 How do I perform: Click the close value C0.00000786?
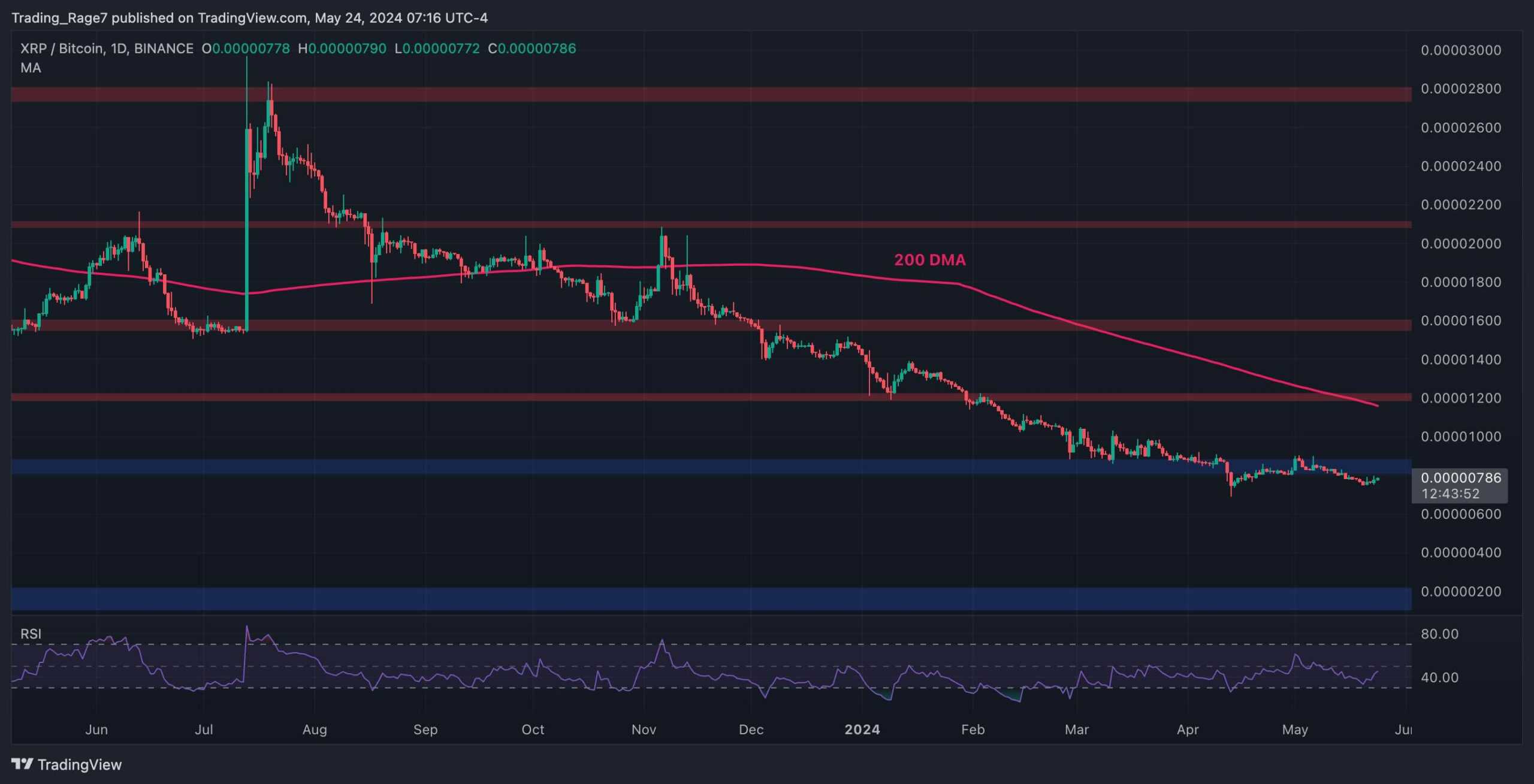pos(532,49)
